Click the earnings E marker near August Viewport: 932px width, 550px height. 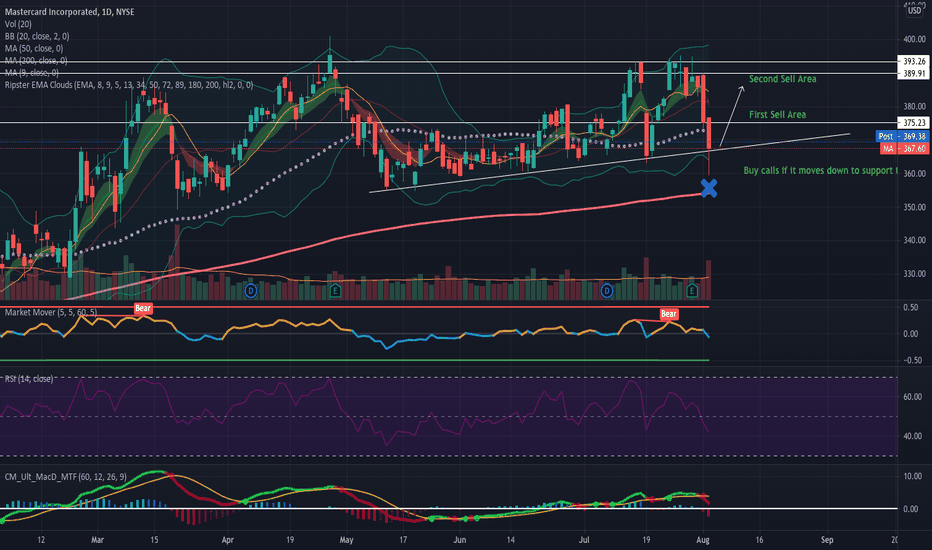coord(691,291)
